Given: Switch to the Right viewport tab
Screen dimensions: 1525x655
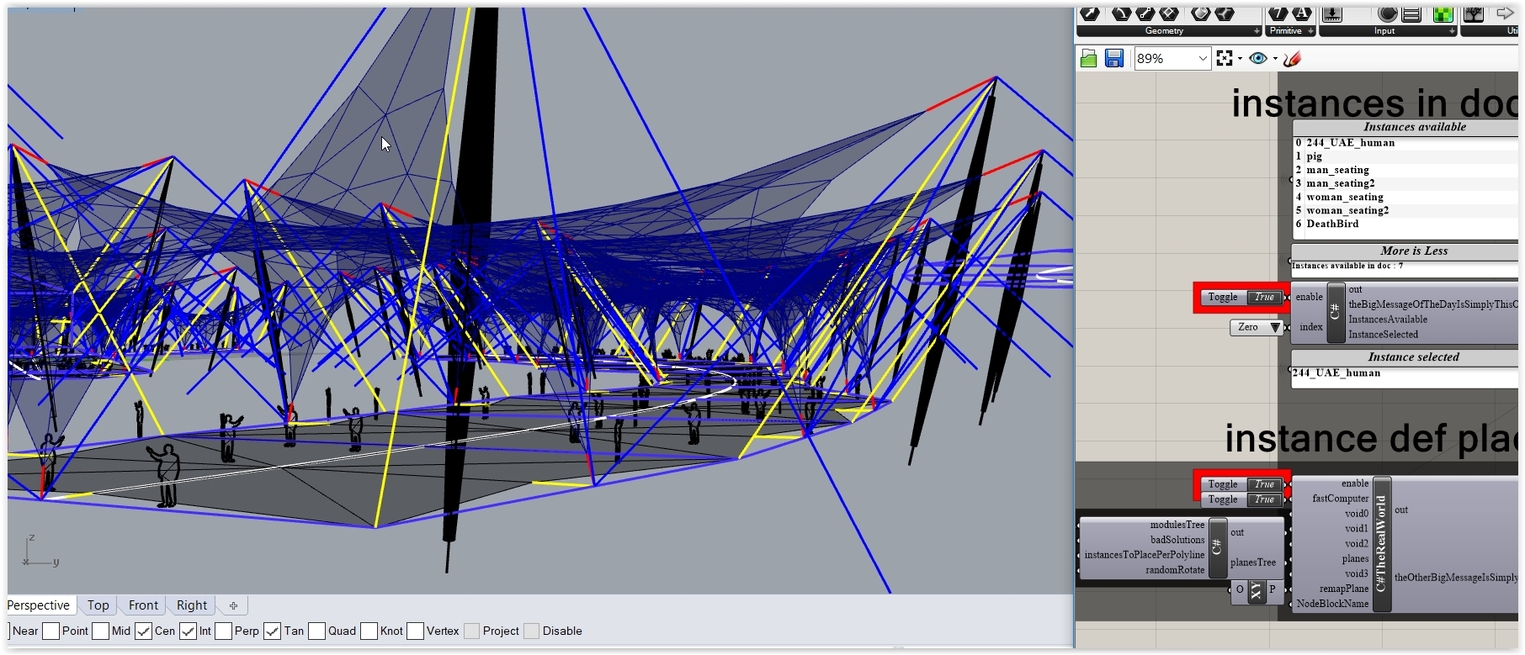Looking at the screenshot, I should coord(192,605).
